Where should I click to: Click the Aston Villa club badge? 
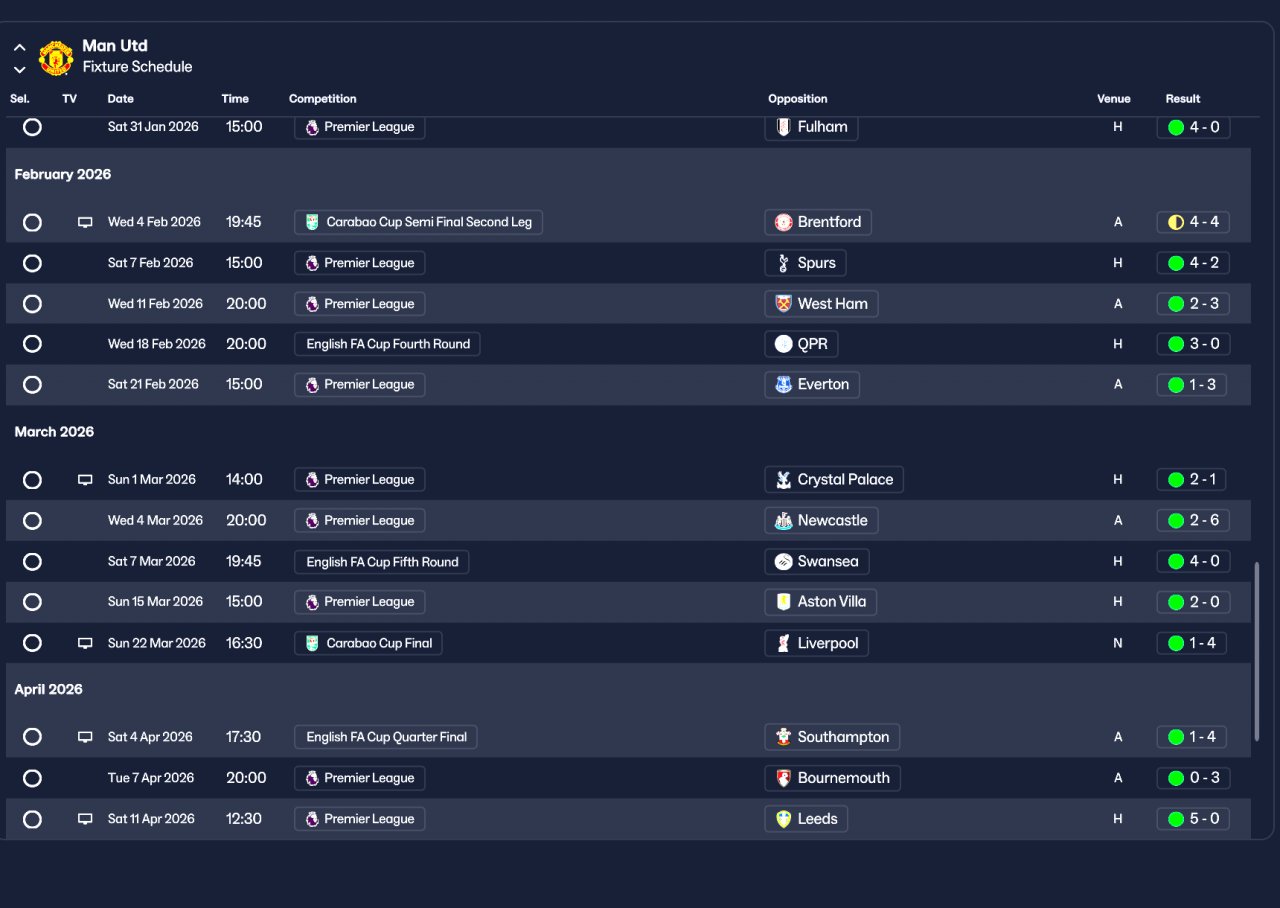[x=783, y=602]
